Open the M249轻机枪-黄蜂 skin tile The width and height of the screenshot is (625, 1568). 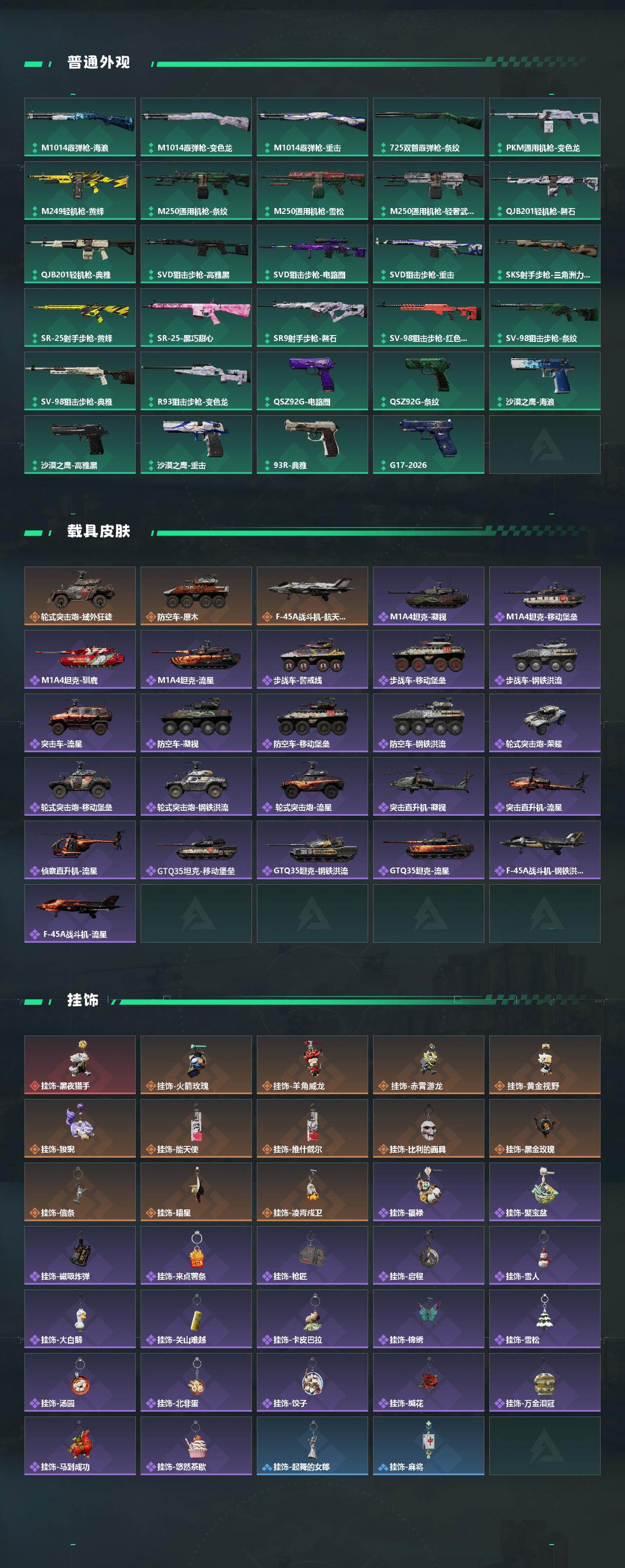tap(80, 191)
